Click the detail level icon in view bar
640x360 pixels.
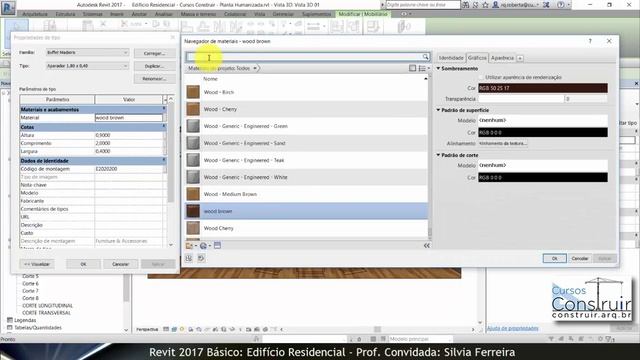[166, 329]
